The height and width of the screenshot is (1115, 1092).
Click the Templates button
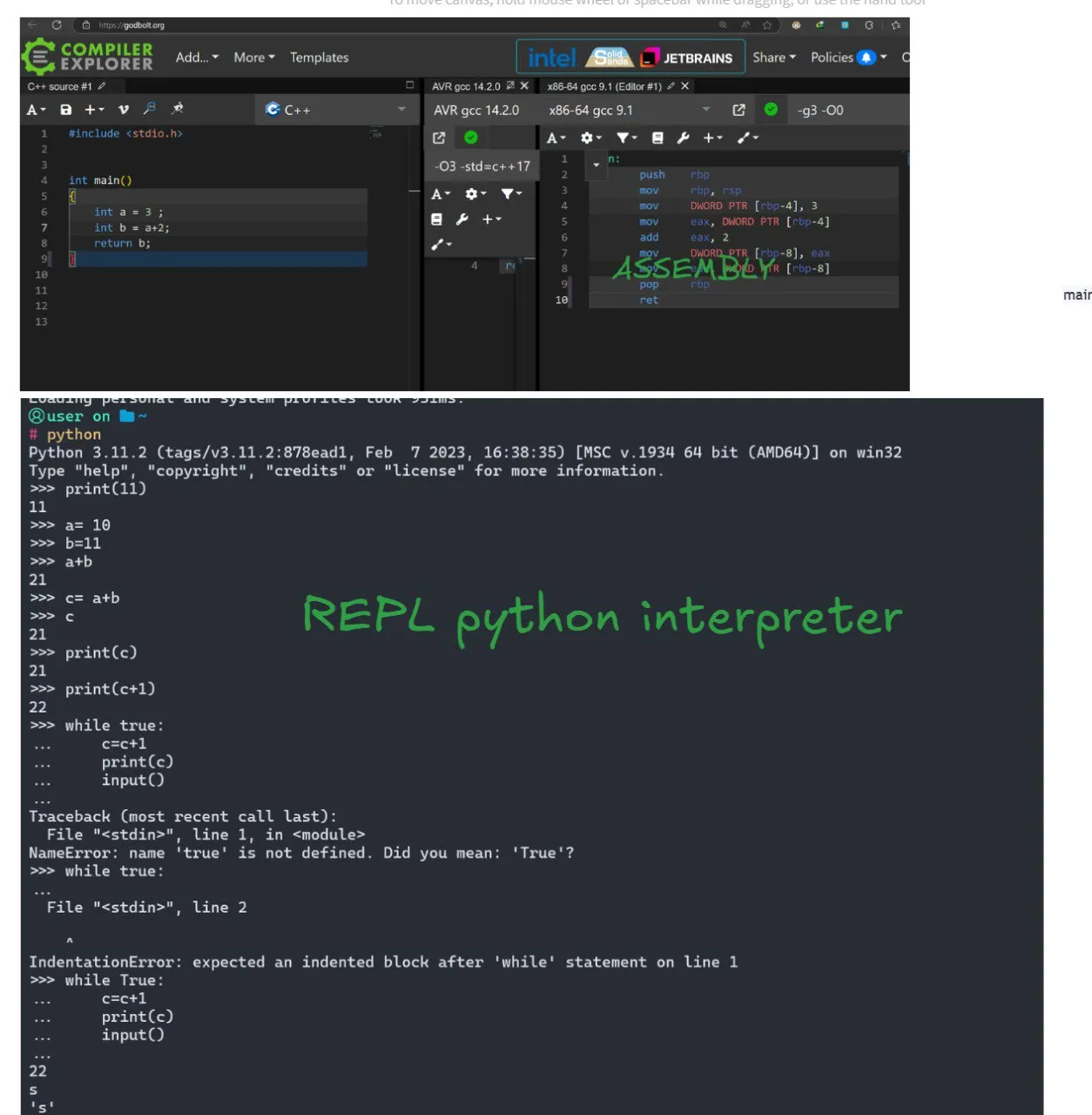tap(319, 57)
